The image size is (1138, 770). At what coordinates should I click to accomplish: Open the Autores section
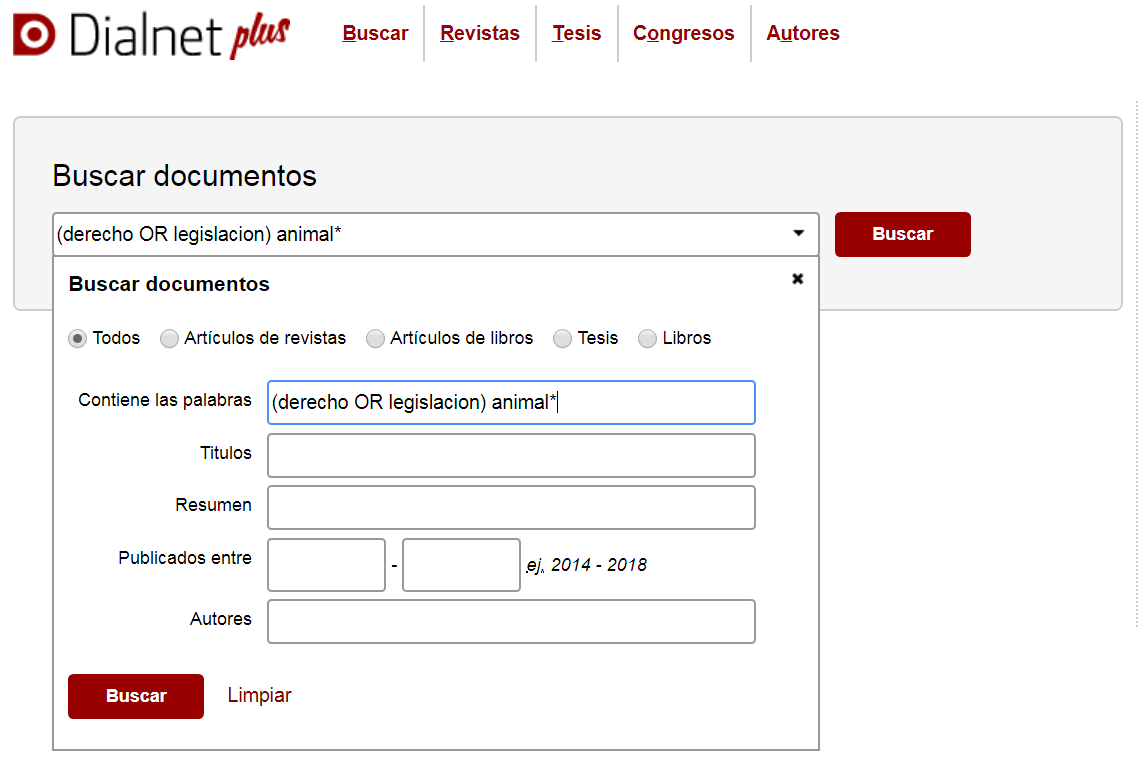point(802,33)
